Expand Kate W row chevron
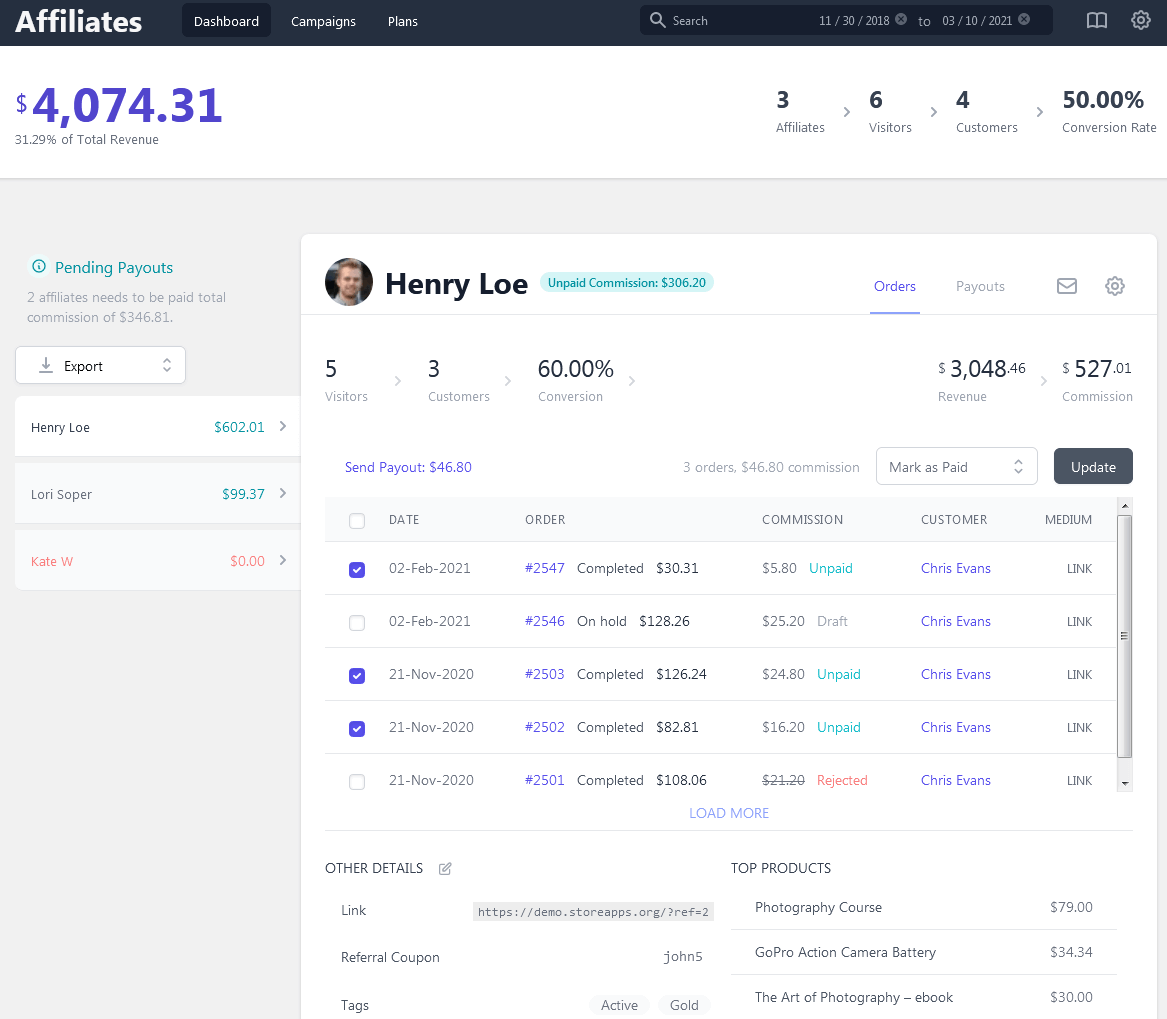Screen dimensions: 1167x1019 click(x=283, y=560)
